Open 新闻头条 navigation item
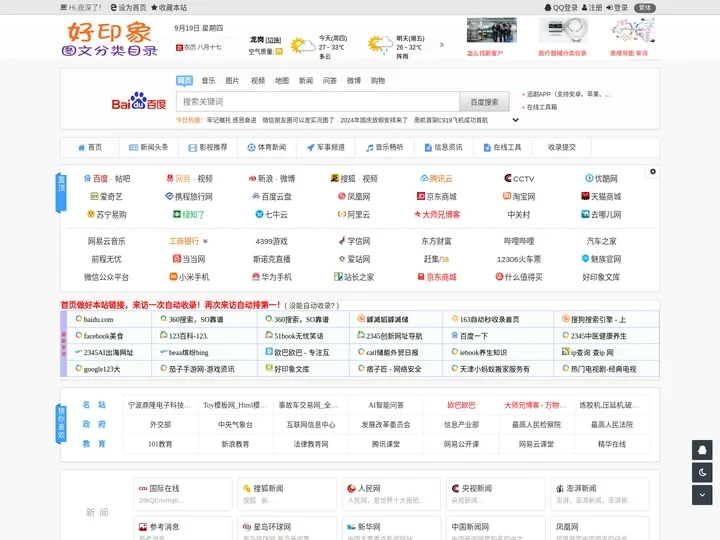The height and width of the screenshot is (540, 720). pyautogui.click(x=149, y=147)
